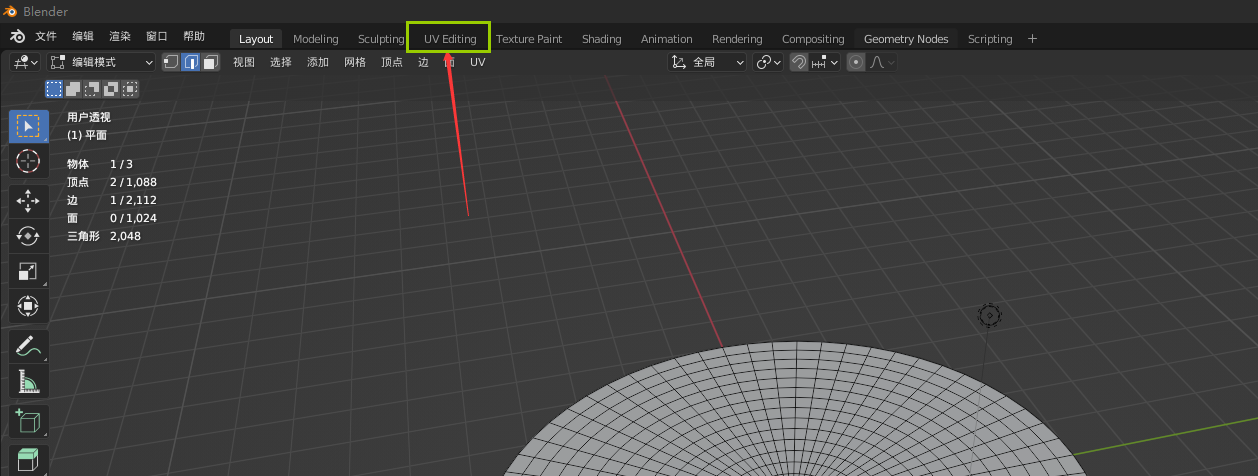Viewport: 1258px width, 476px height.
Task: Click the (1) 平面 object label
Action: 87,135
